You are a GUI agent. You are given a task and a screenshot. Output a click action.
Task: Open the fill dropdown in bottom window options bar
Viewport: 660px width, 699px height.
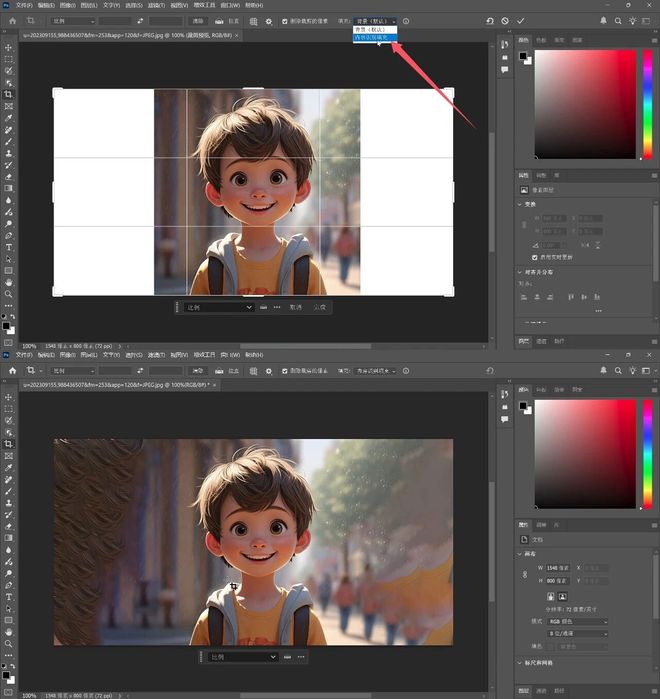[375, 371]
